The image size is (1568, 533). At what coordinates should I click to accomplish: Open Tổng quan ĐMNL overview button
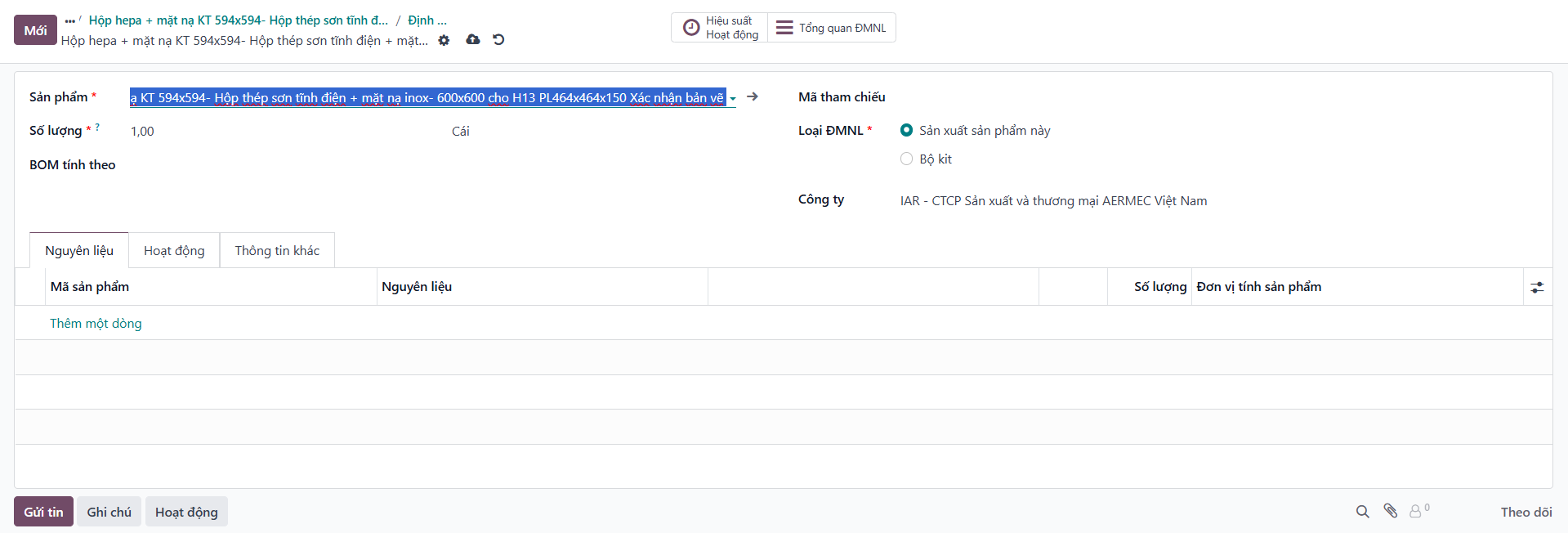point(831,28)
